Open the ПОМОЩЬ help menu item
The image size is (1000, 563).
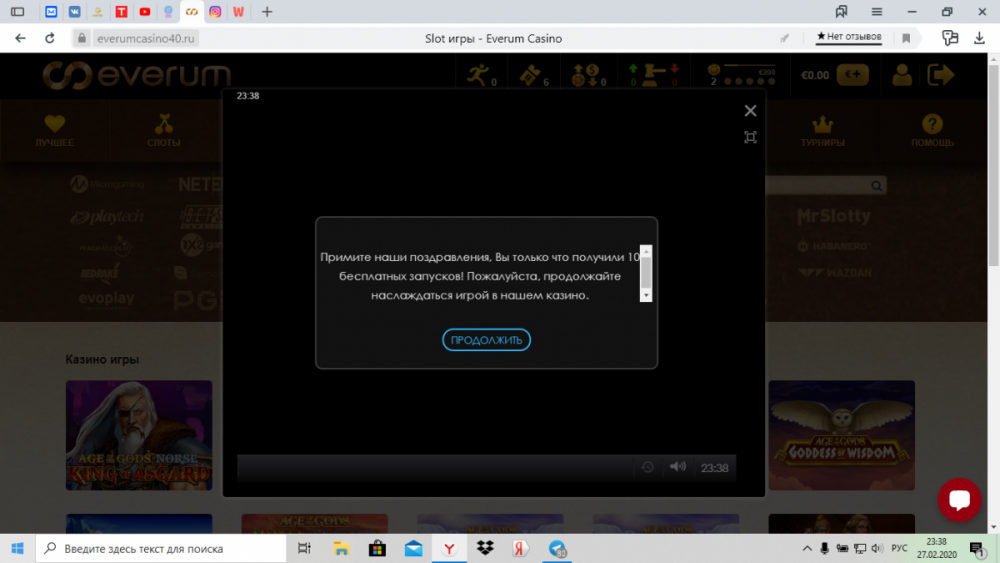tap(931, 131)
